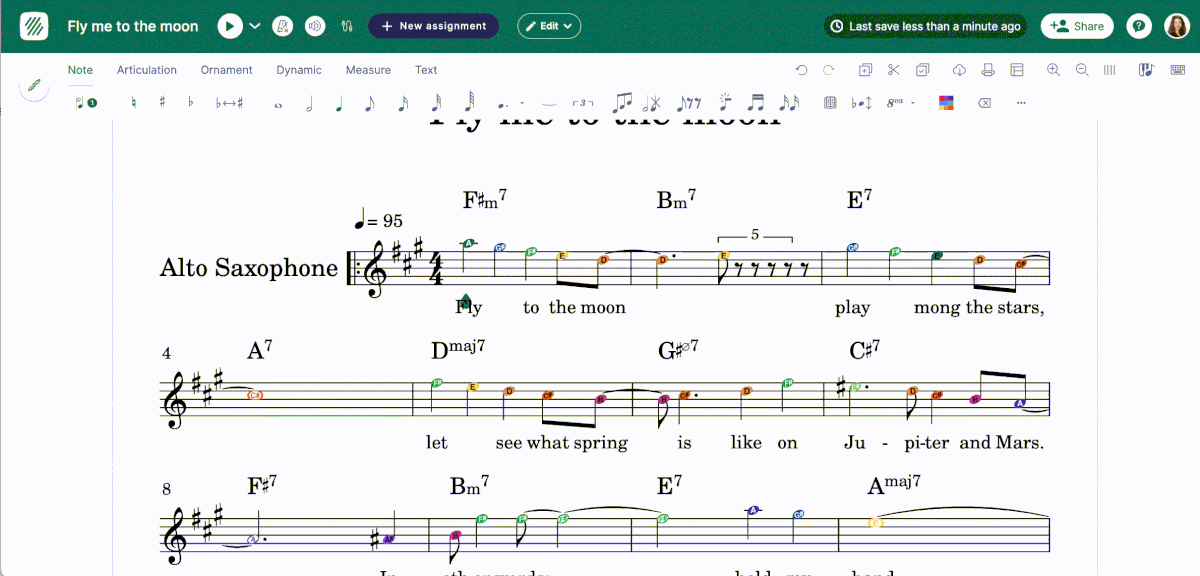Click the New assignment button
Viewport: 1200px width, 576px height.
pyautogui.click(x=434, y=26)
